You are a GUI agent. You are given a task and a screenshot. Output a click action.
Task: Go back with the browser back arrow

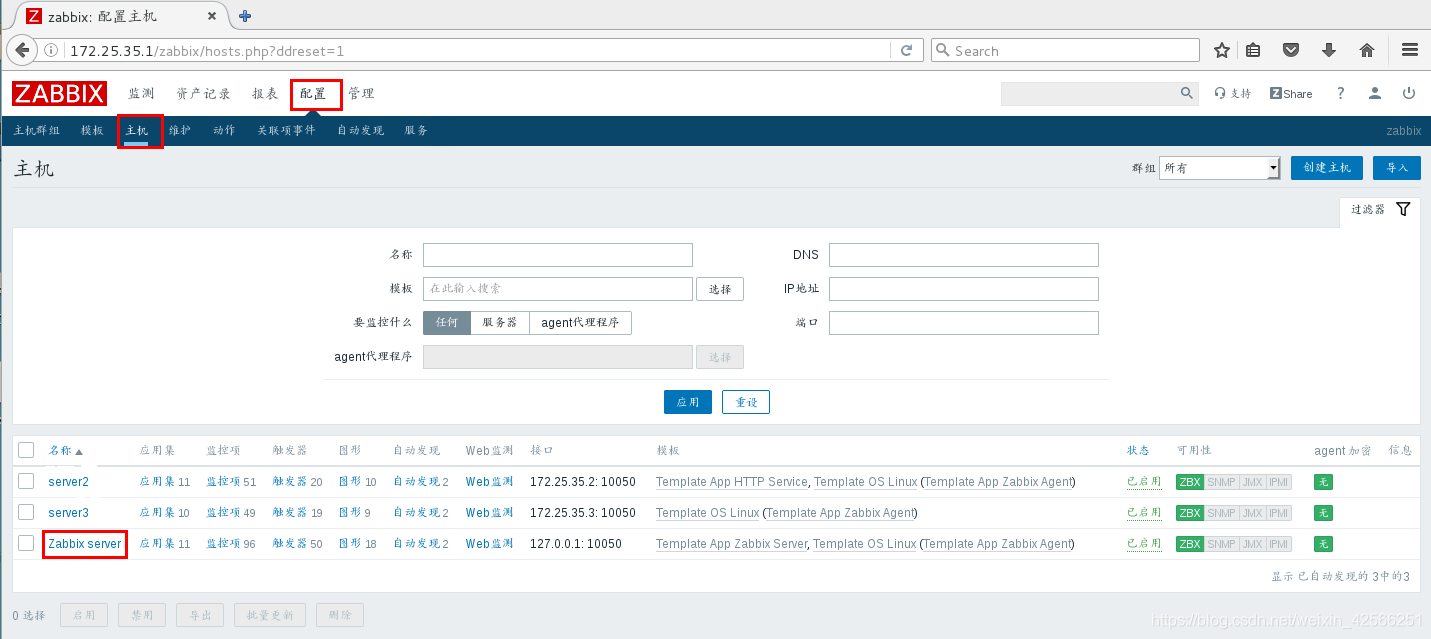21,50
